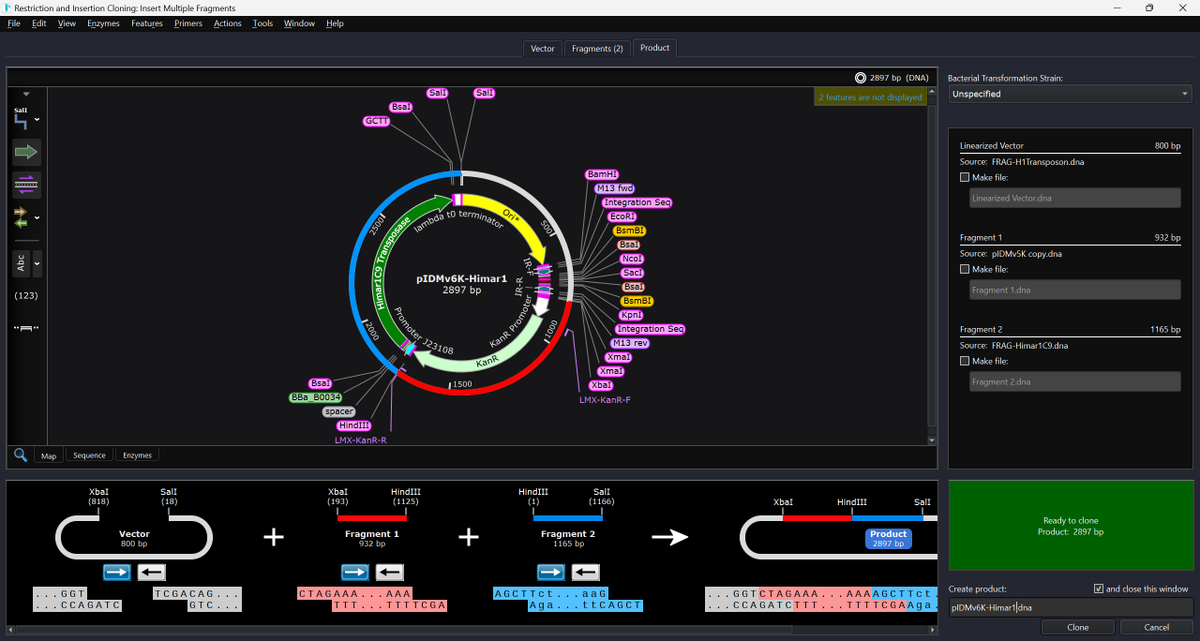
Task: Check Make file for Fragment 2
Action: (x=965, y=361)
